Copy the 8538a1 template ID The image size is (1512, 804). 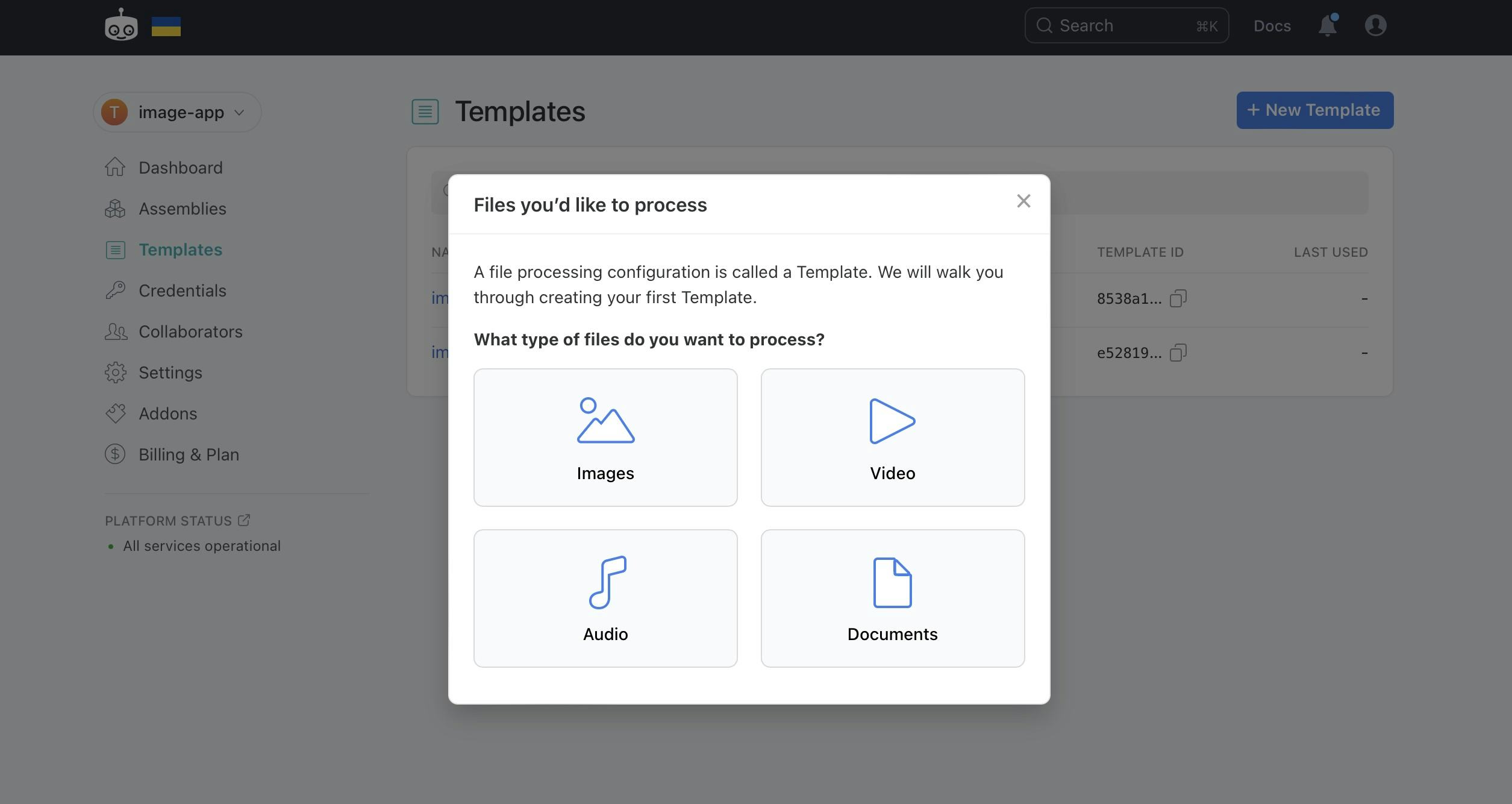point(1179,298)
